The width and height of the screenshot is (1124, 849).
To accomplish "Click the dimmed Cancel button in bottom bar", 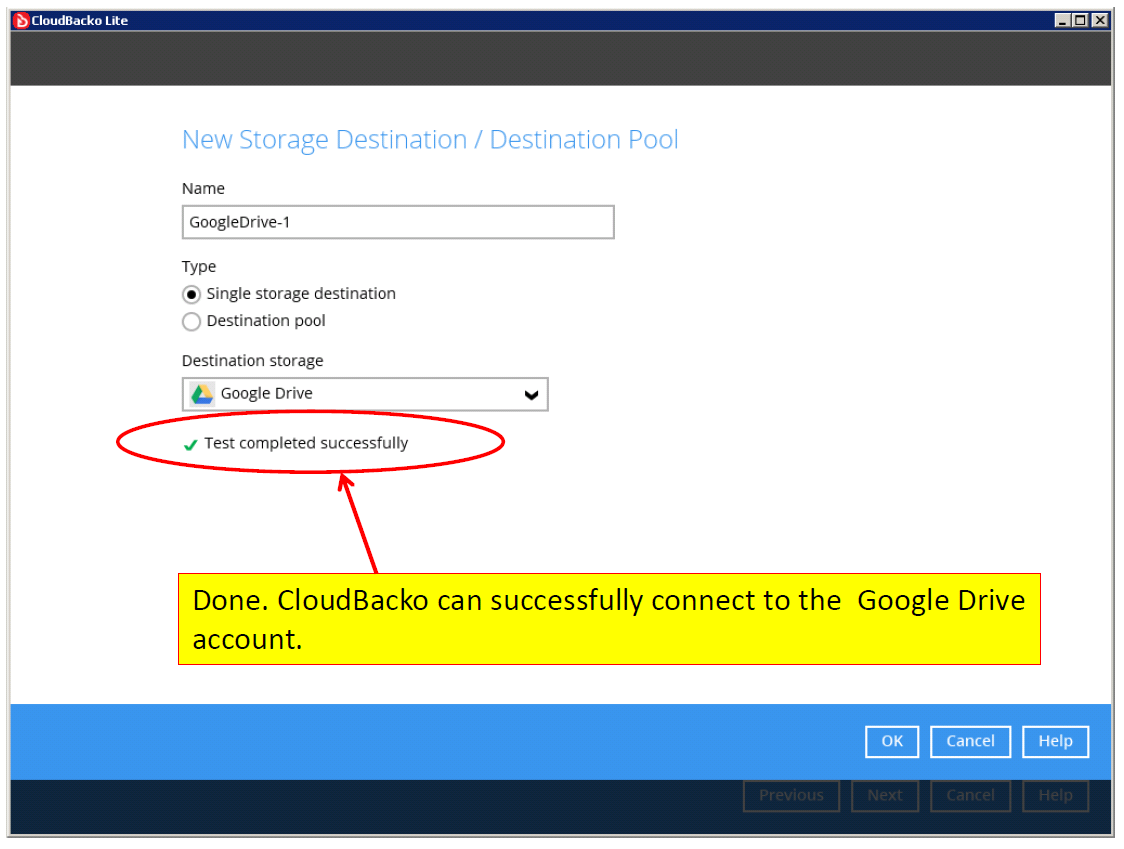I will pos(971,796).
